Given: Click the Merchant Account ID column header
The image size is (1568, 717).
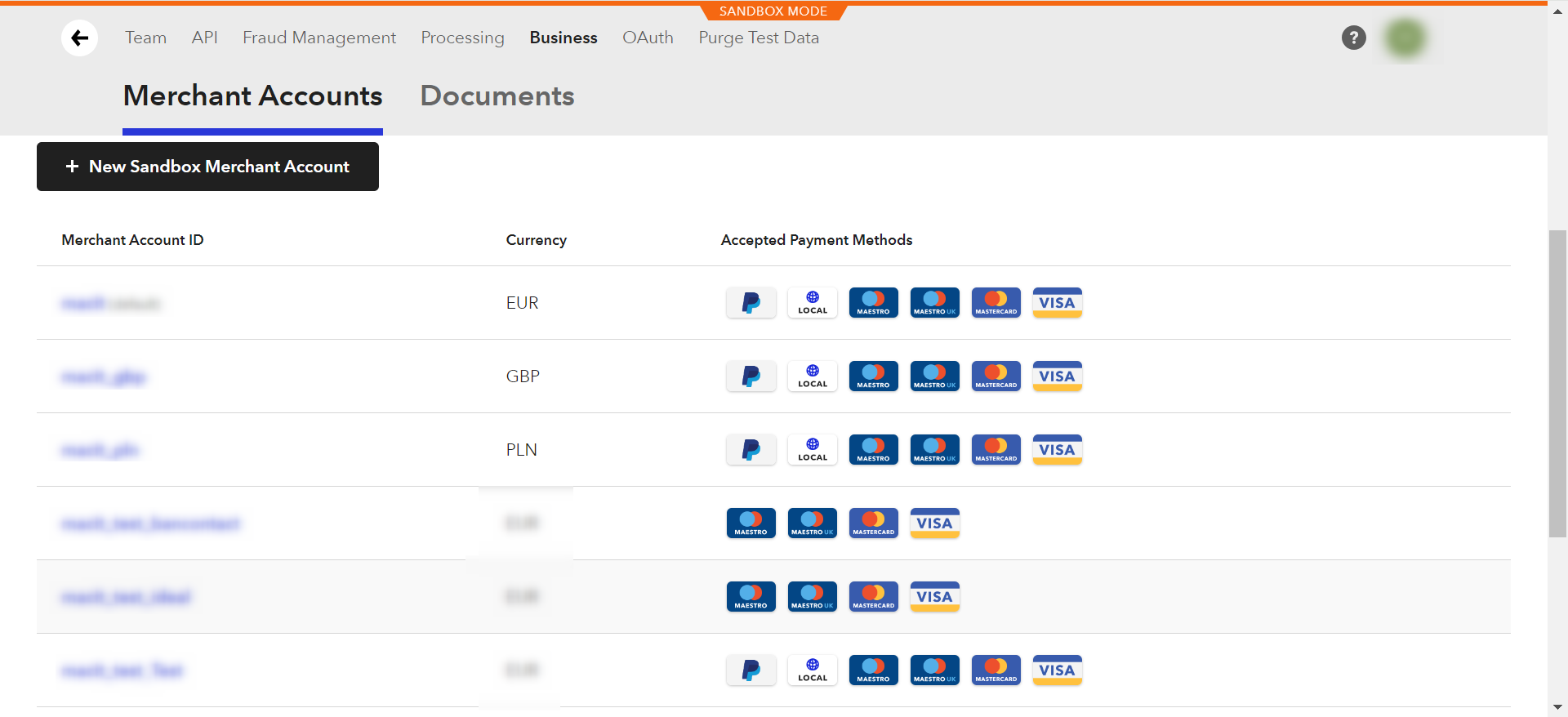Looking at the screenshot, I should click(x=132, y=240).
